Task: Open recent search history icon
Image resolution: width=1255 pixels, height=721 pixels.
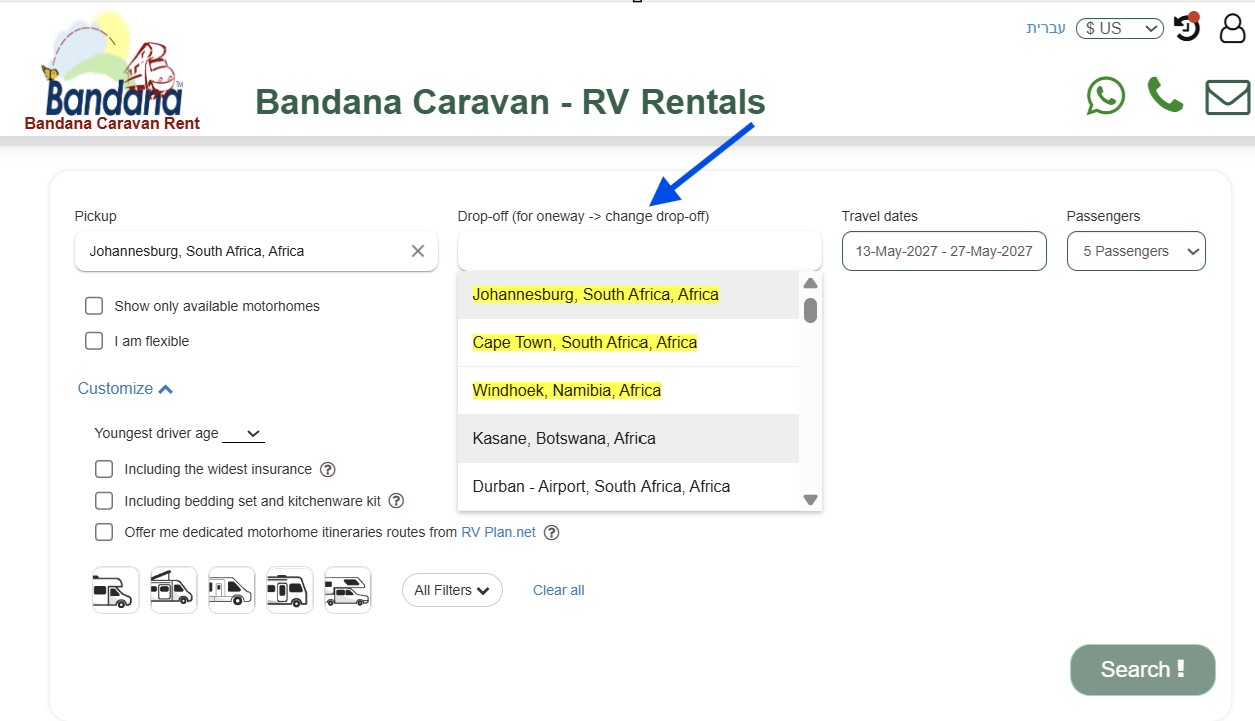Action: pos(1186,28)
